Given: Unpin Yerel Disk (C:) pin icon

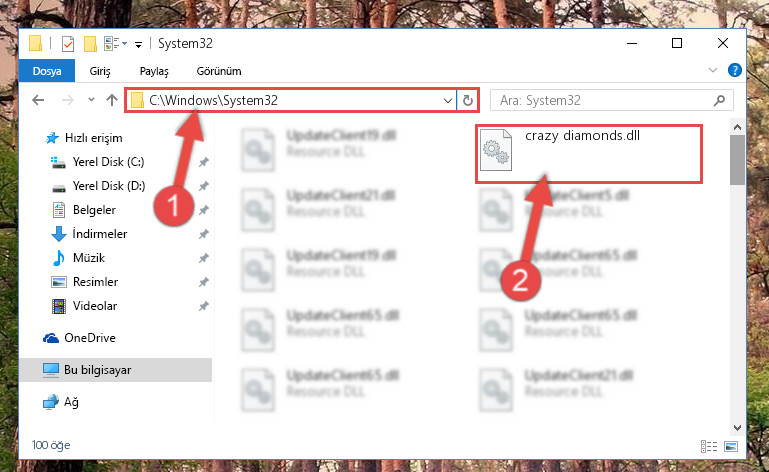Looking at the screenshot, I should [x=204, y=162].
